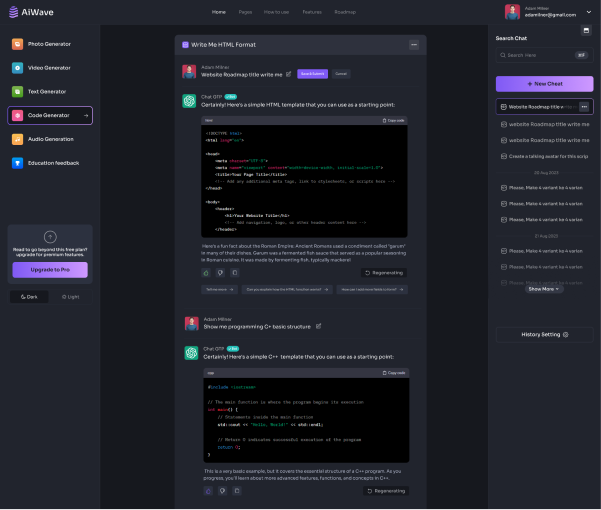
Task: Open the Roadmap menu item
Action: [x=344, y=12]
